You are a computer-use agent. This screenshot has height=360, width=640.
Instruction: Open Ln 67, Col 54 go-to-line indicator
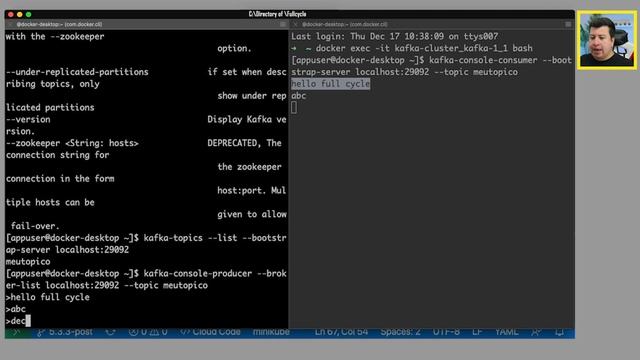(x=341, y=332)
